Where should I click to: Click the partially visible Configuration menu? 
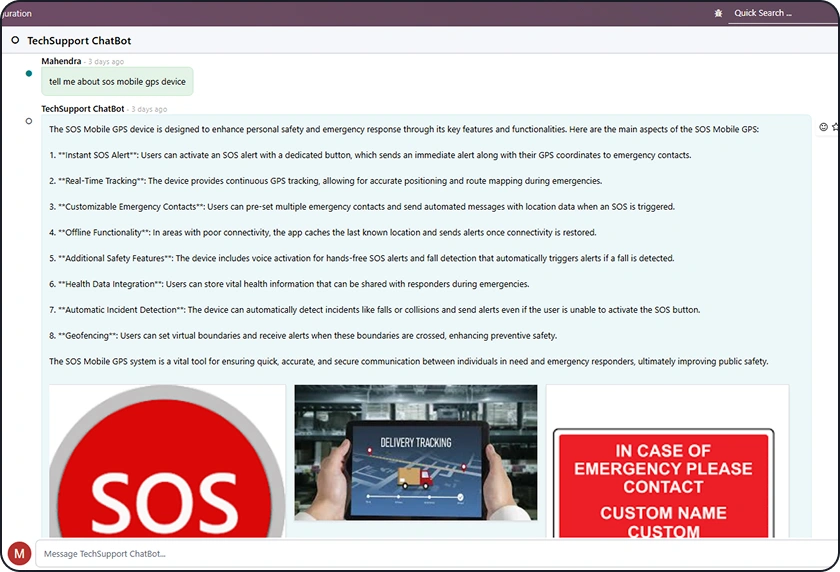[x=16, y=13]
